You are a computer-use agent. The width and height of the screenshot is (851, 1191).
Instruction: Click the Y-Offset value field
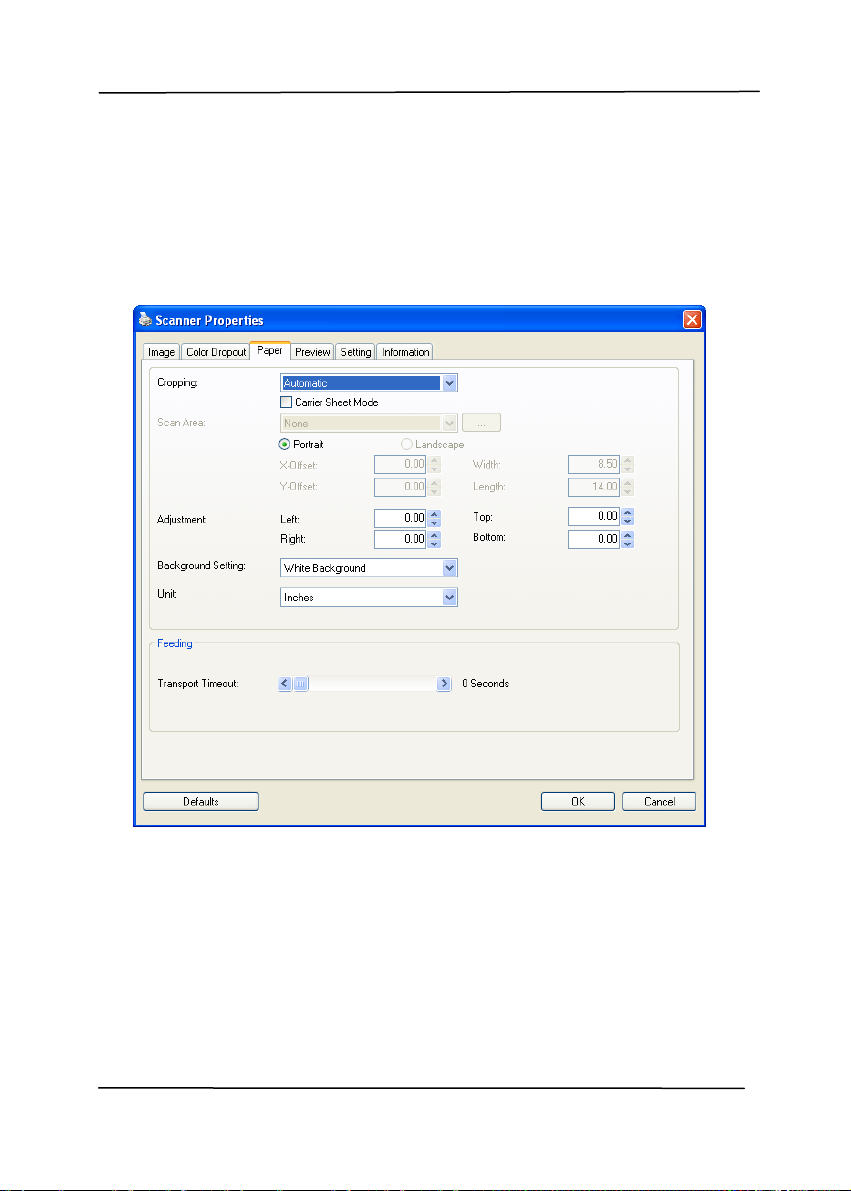point(400,486)
